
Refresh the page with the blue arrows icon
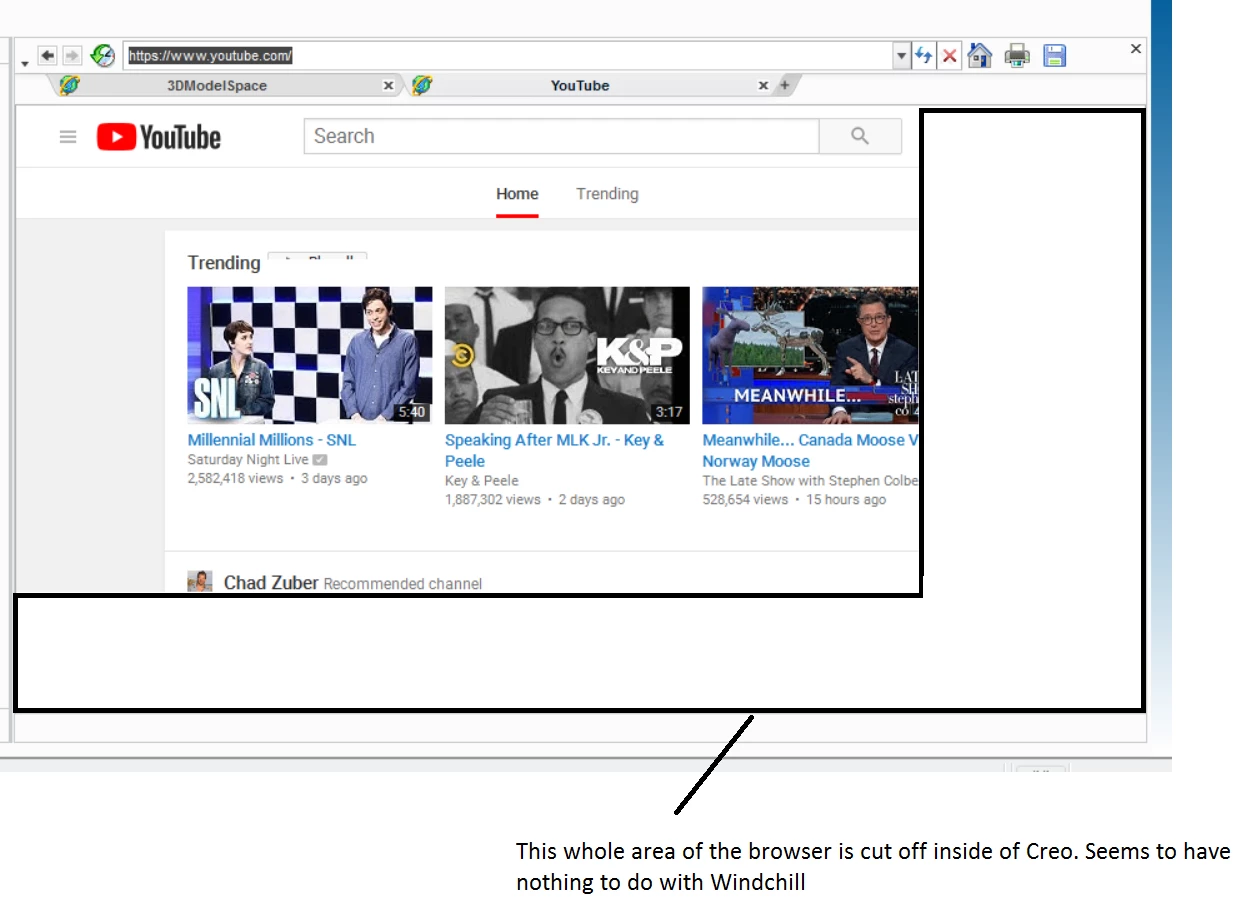924,56
